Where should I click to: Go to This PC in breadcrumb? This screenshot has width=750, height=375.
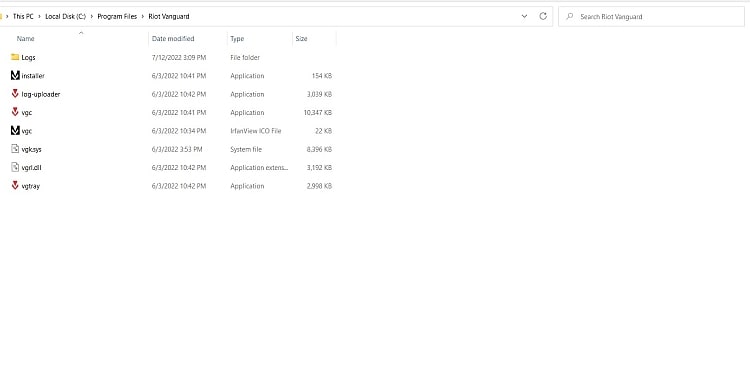pos(23,16)
